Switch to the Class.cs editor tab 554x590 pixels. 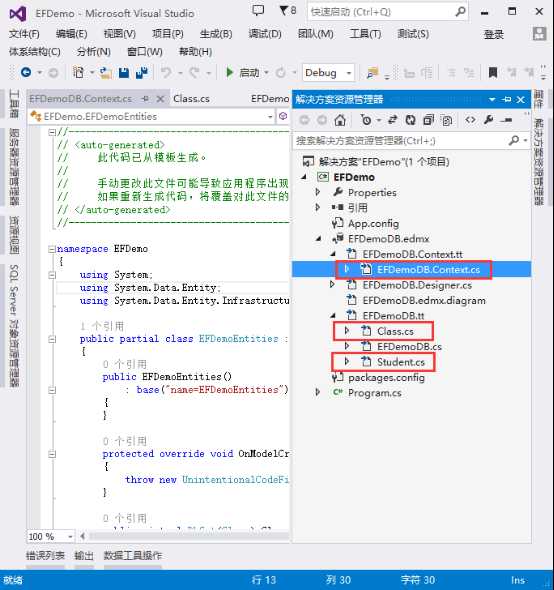tap(191, 99)
